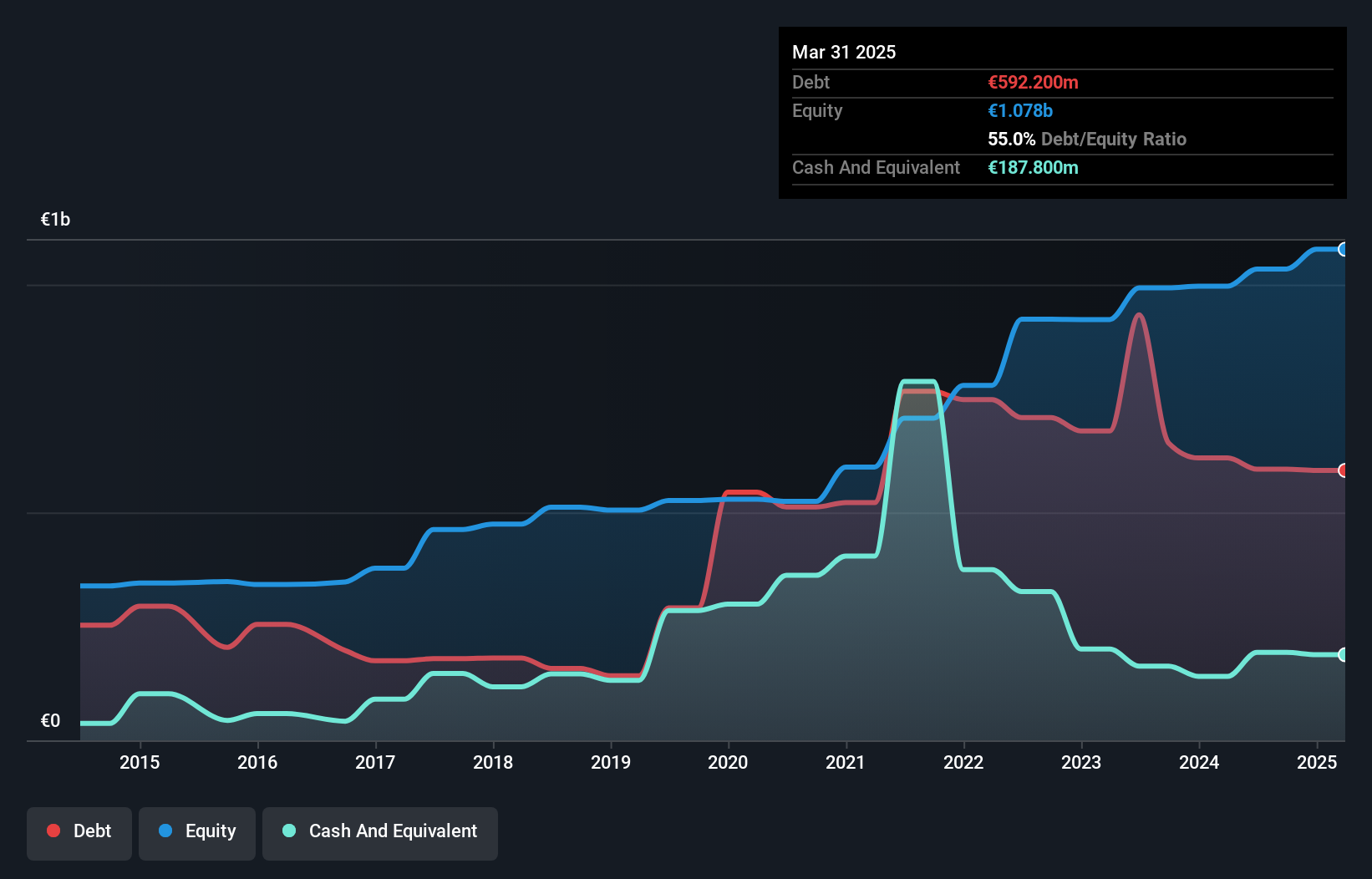Toggle the Debt series legend button

(x=79, y=833)
